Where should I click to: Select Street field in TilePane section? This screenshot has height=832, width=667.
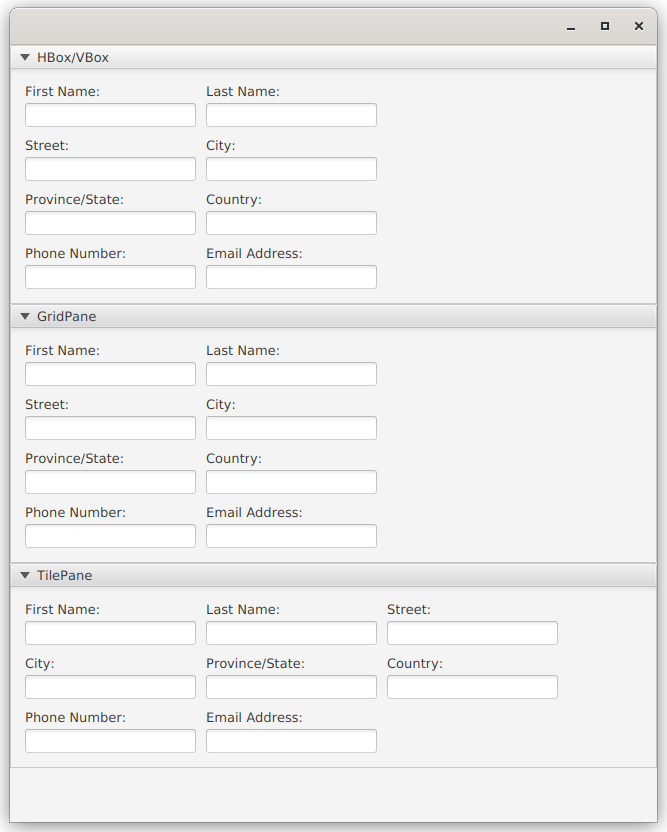point(472,633)
